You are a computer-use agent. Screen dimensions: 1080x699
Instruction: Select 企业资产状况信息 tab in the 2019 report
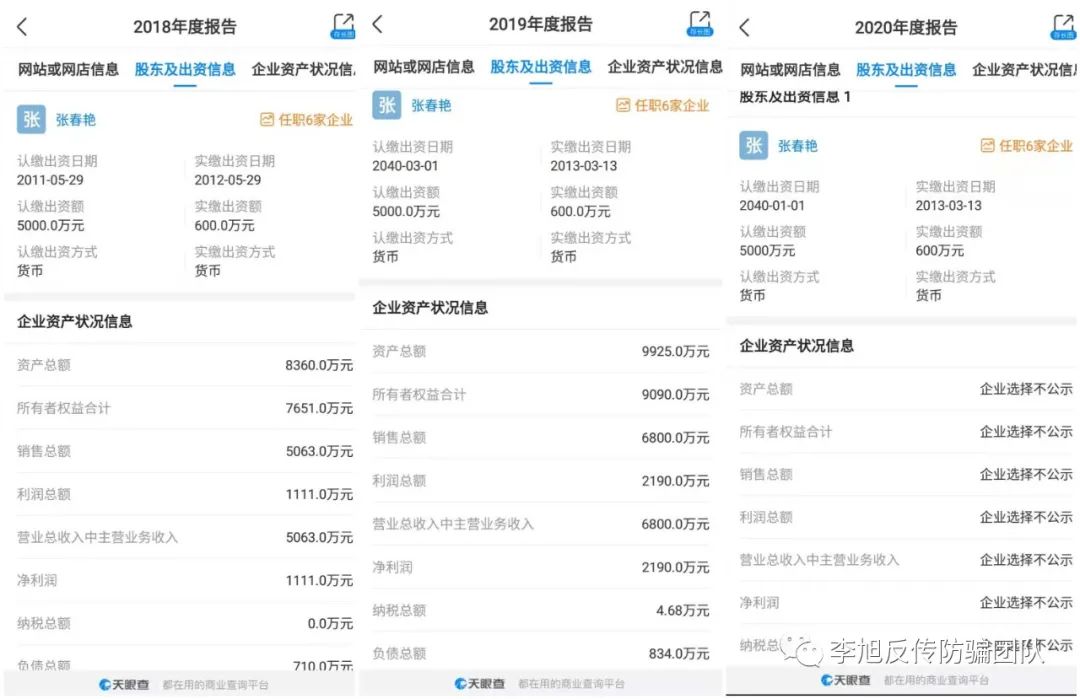click(x=665, y=67)
